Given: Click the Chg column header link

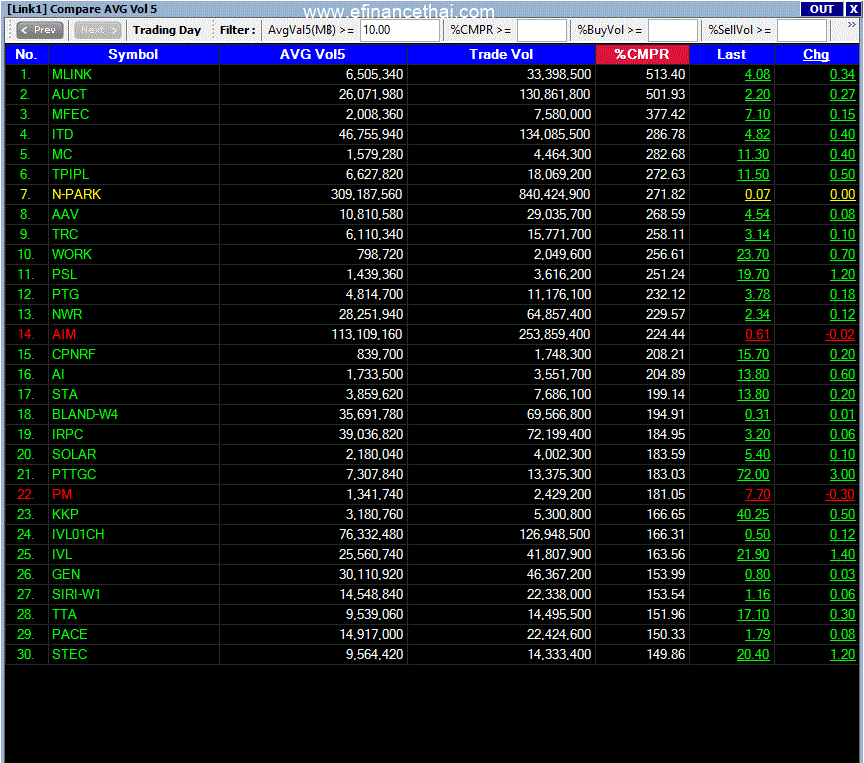Looking at the screenshot, I should coord(816,55).
